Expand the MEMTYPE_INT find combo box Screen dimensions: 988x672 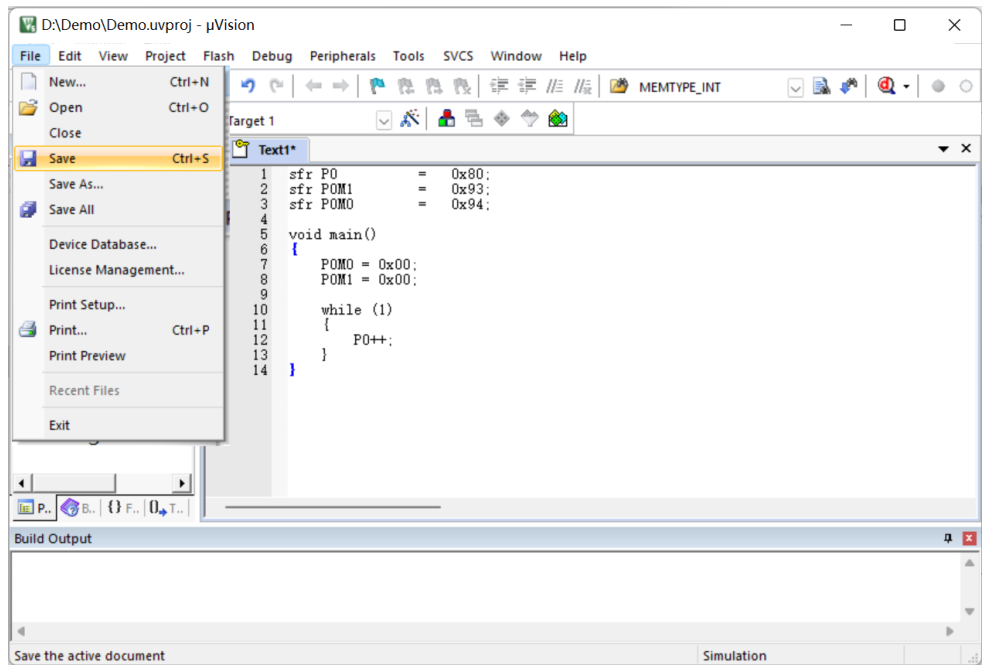point(795,87)
